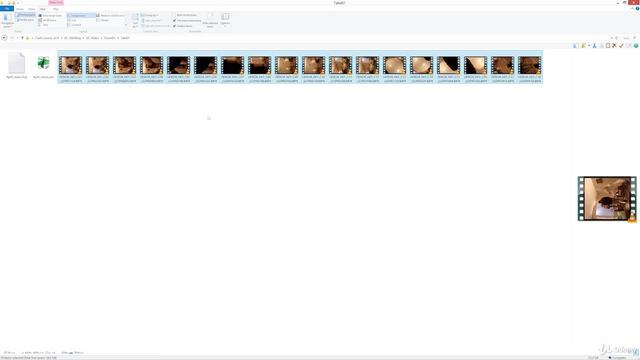
Task: Click the scissors cut icon in right toolbar
Action: 594,46
